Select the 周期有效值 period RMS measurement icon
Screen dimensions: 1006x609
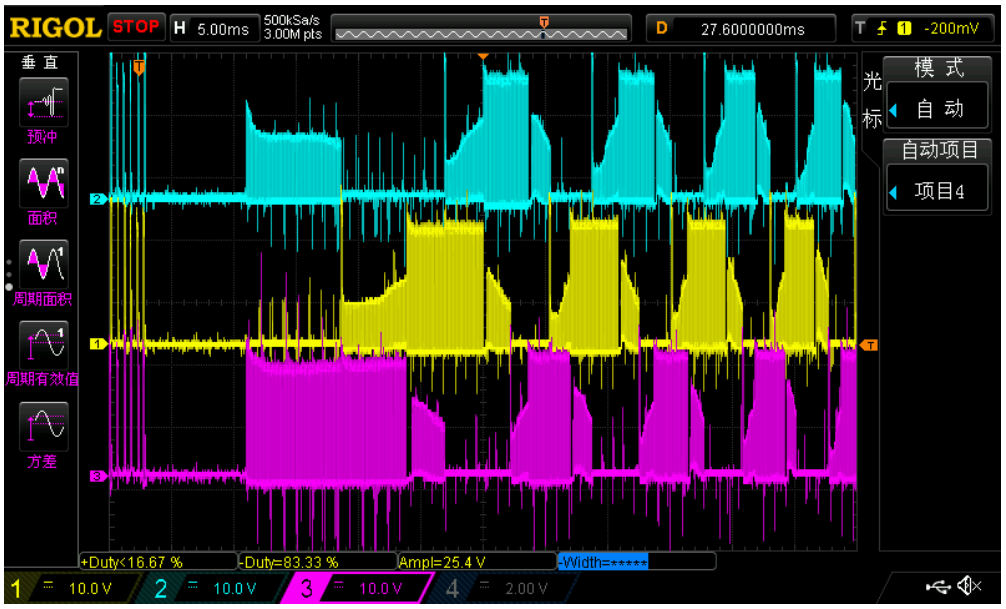click(x=44, y=346)
